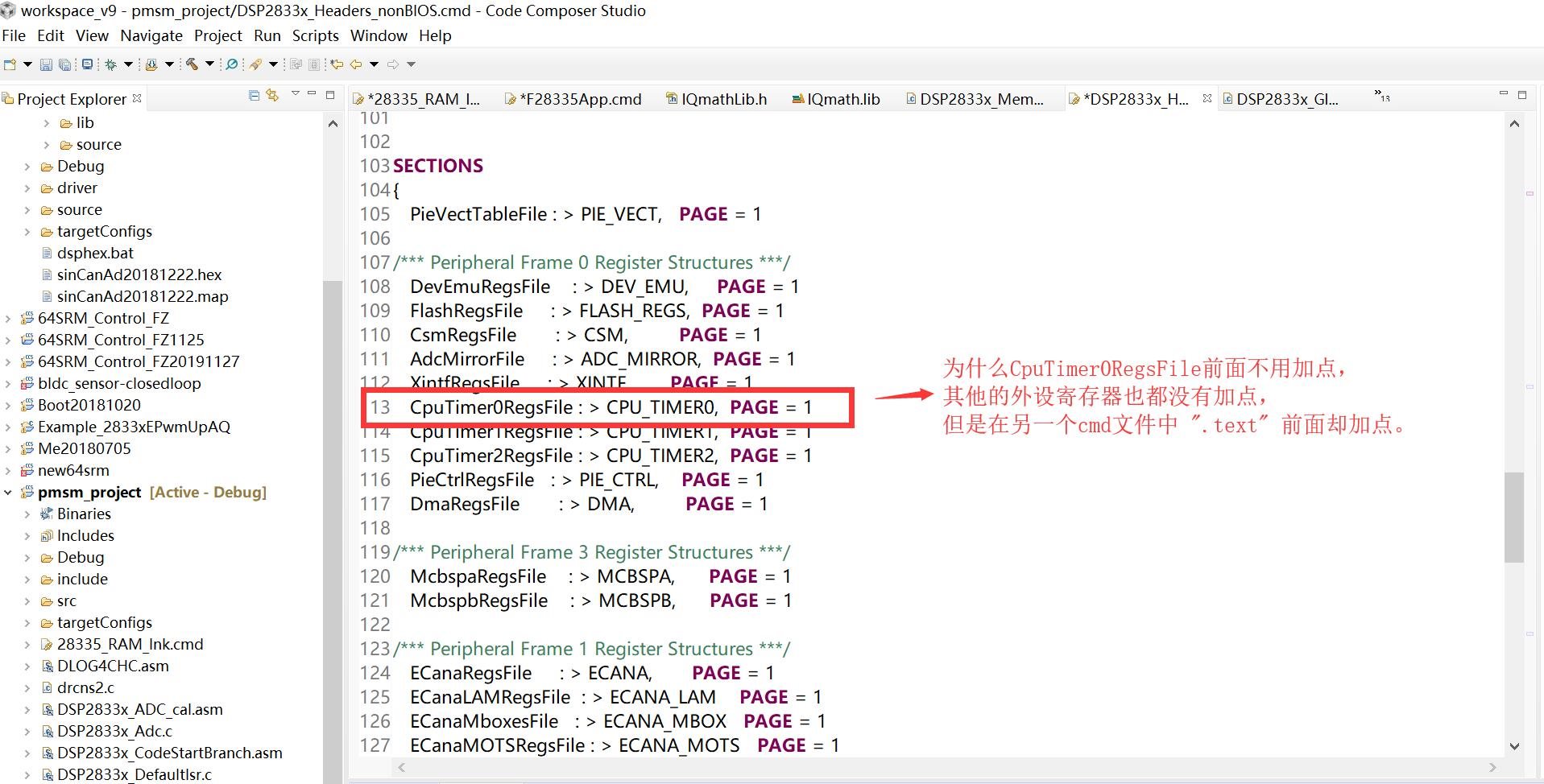This screenshot has height=784, width=1544.
Task: Expand the first targetConfigs folder
Action: coord(27,232)
